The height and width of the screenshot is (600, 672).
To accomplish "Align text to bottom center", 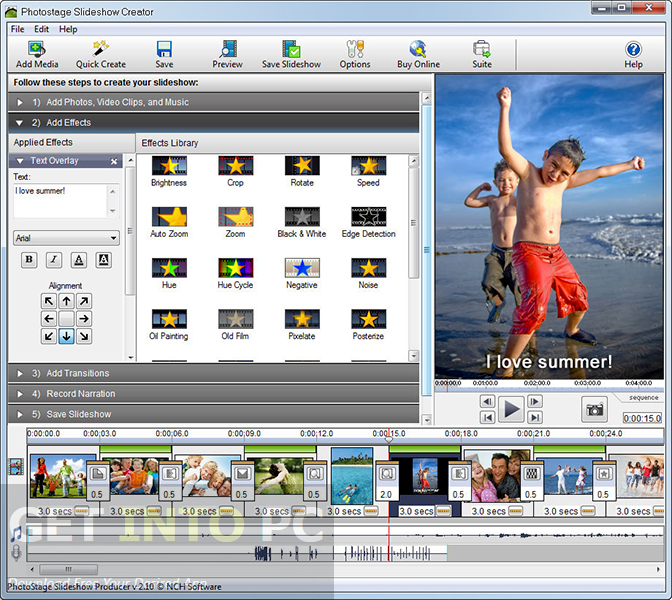I will pos(66,336).
